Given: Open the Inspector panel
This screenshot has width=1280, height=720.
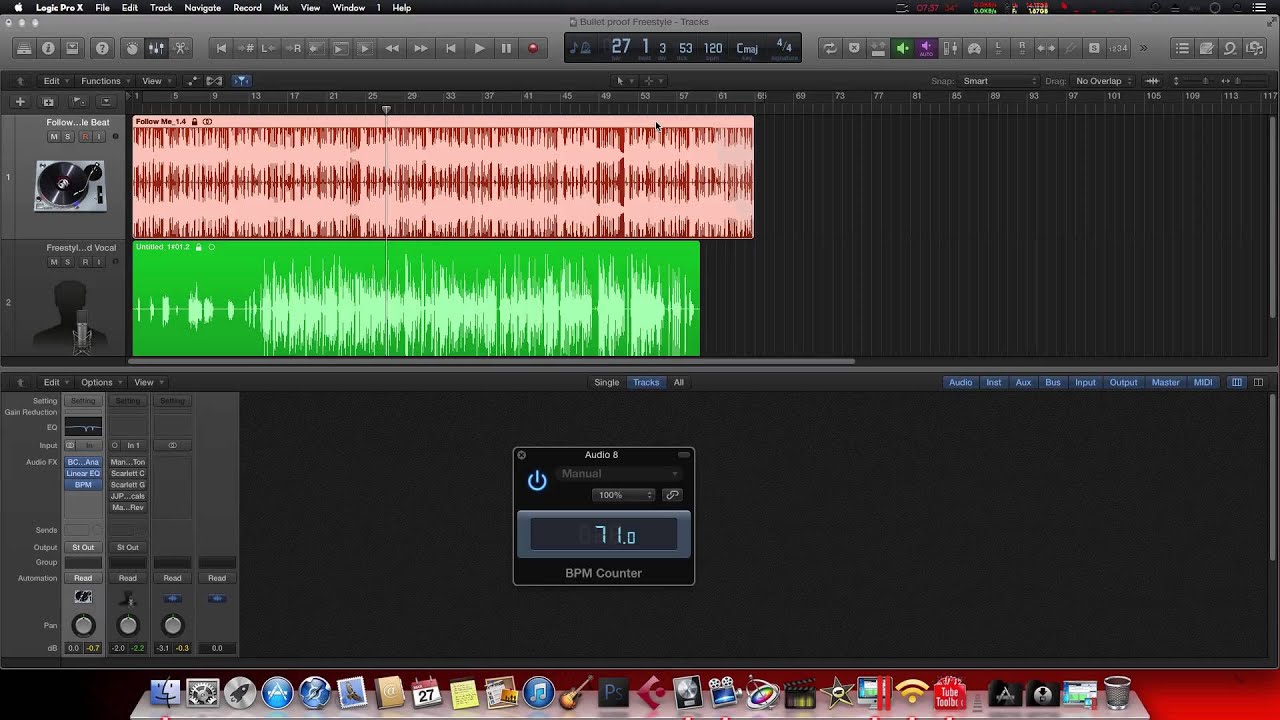Looking at the screenshot, I should tap(48, 48).
